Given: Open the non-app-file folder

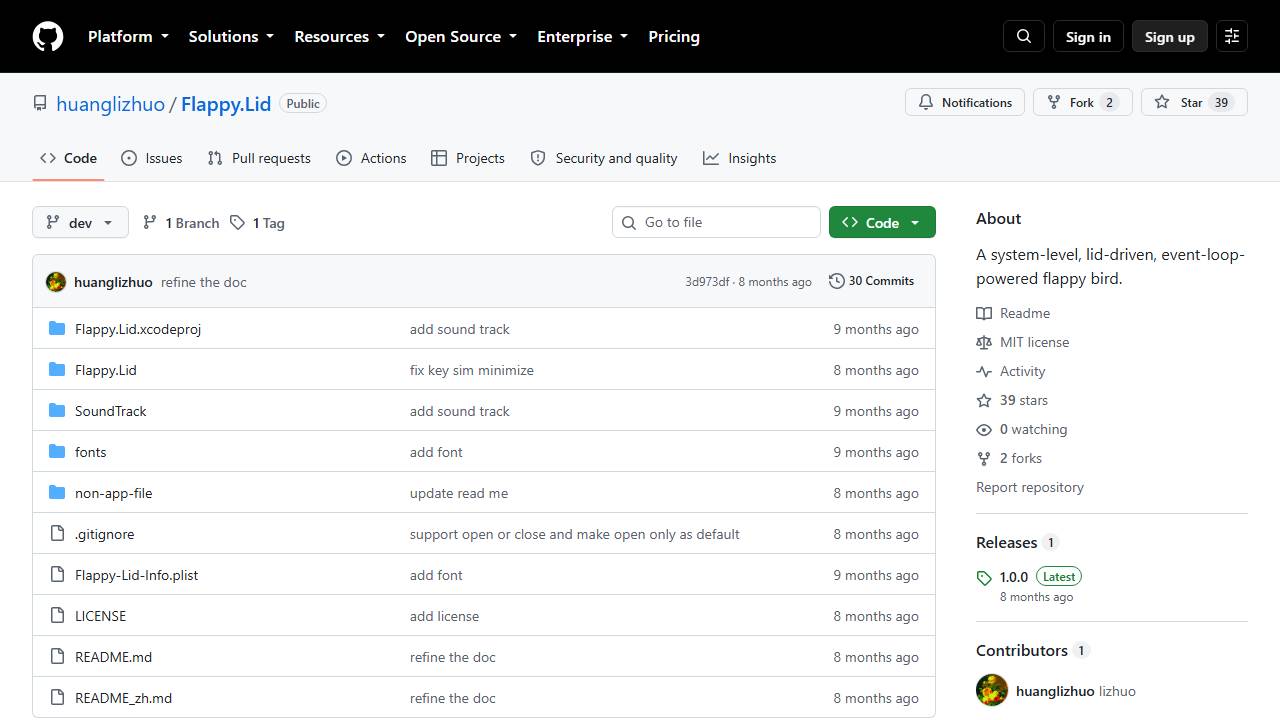Looking at the screenshot, I should (114, 493).
